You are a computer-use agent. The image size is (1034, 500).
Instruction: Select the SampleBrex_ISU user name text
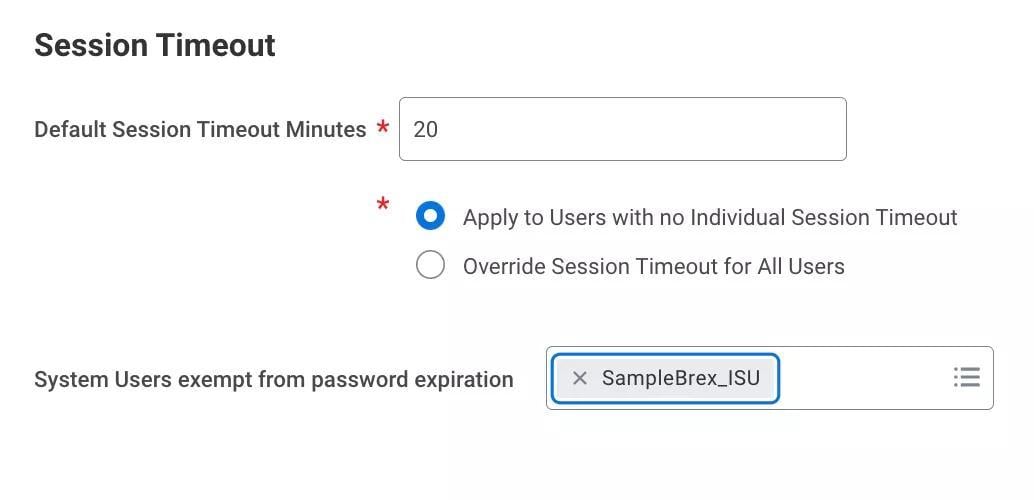pyautogui.click(x=681, y=378)
